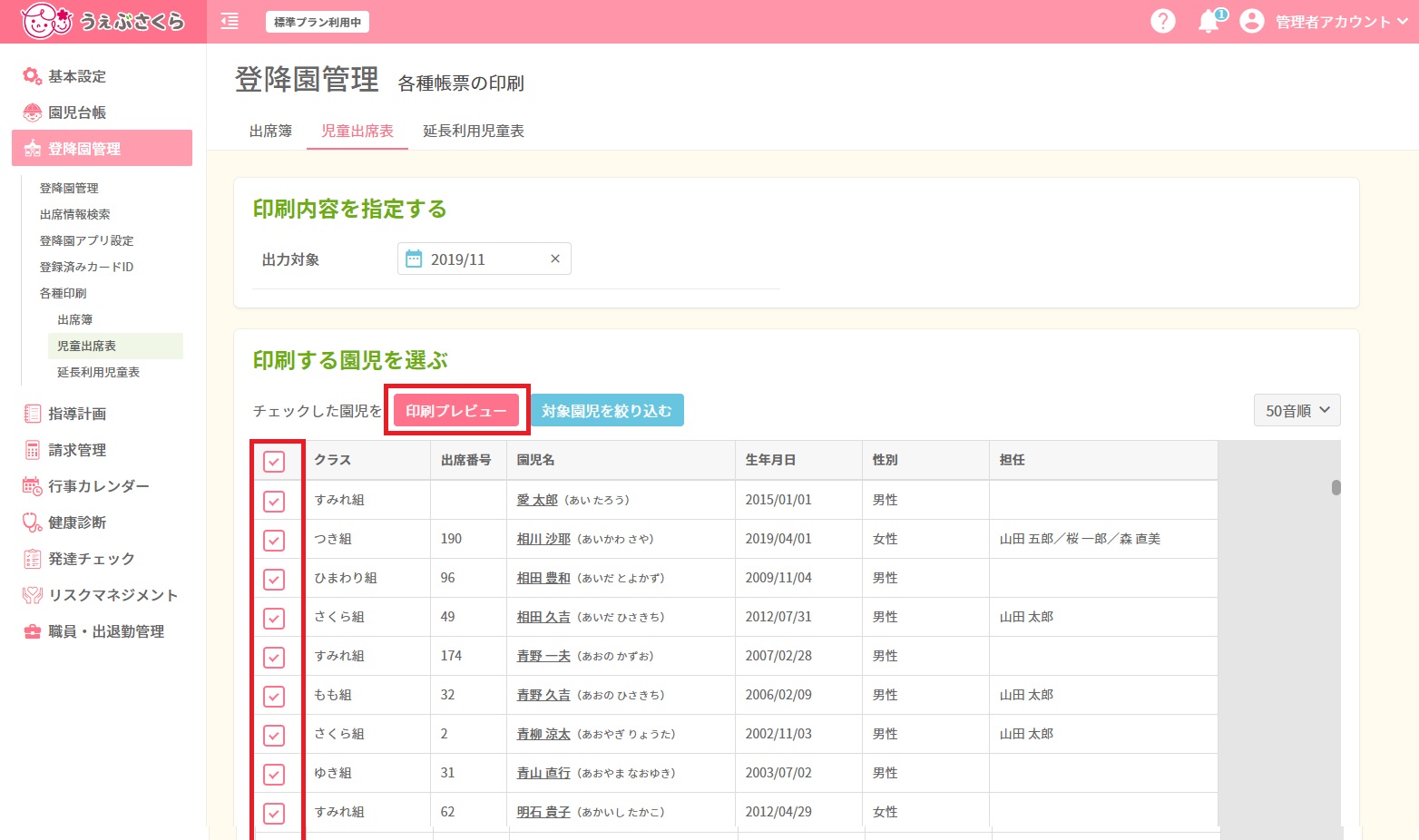
Task: Click the 健康診断 stethoscope icon
Action: click(x=33, y=523)
